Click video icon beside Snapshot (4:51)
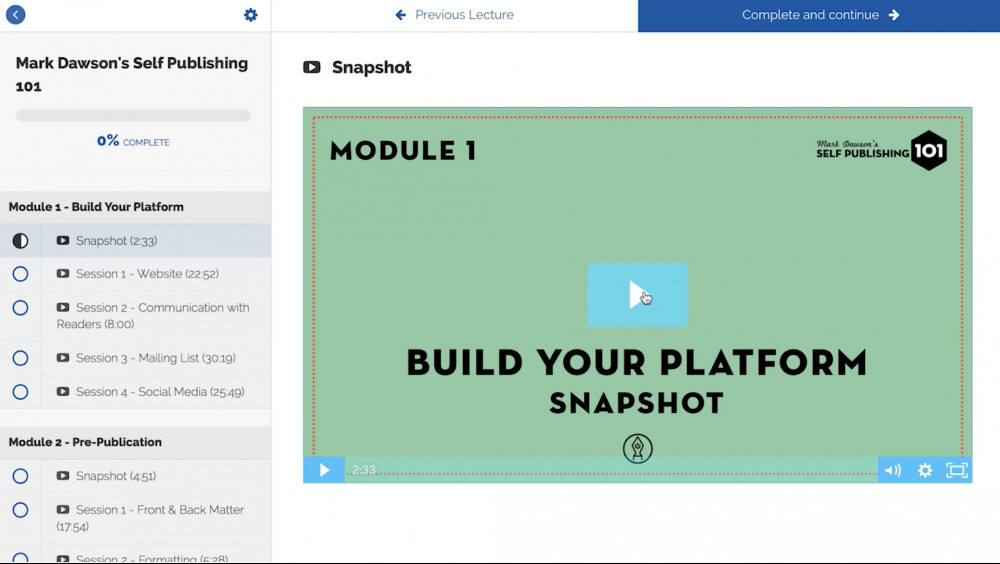The height and width of the screenshot is (564, 1000). tap(62, 476)
